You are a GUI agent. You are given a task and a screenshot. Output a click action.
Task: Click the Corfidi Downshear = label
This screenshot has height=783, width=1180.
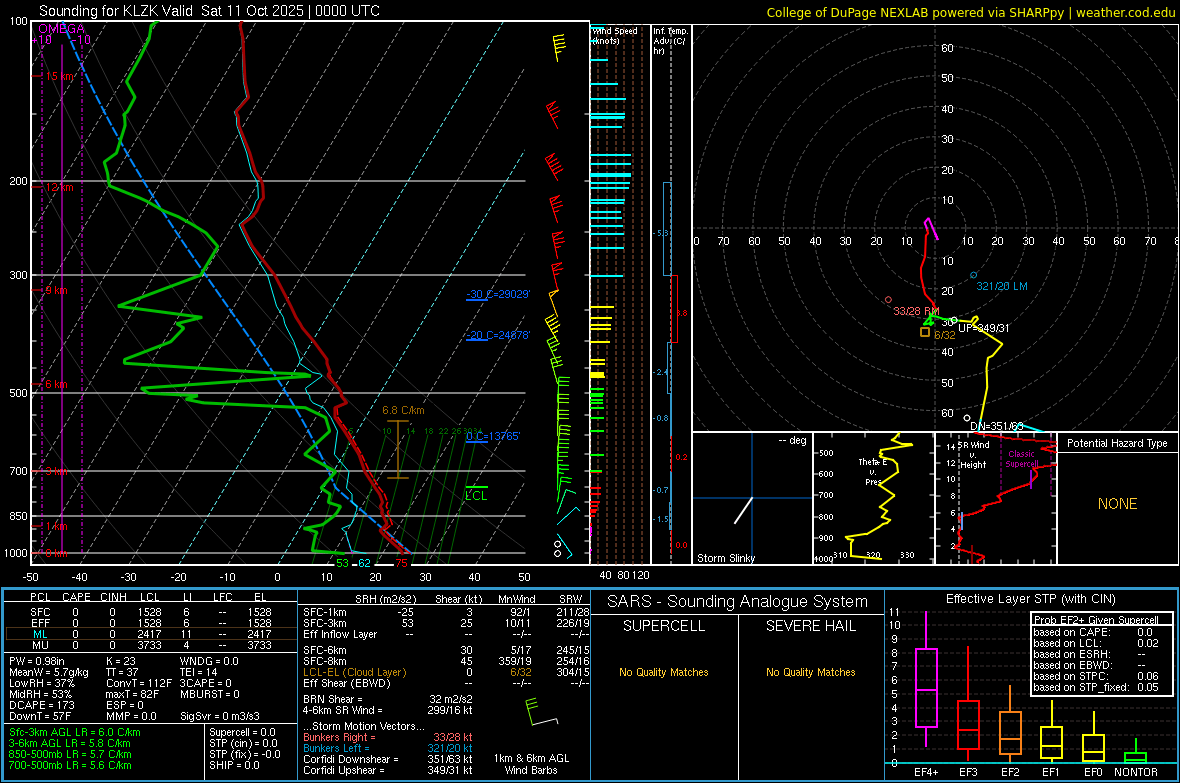point(351,759)
